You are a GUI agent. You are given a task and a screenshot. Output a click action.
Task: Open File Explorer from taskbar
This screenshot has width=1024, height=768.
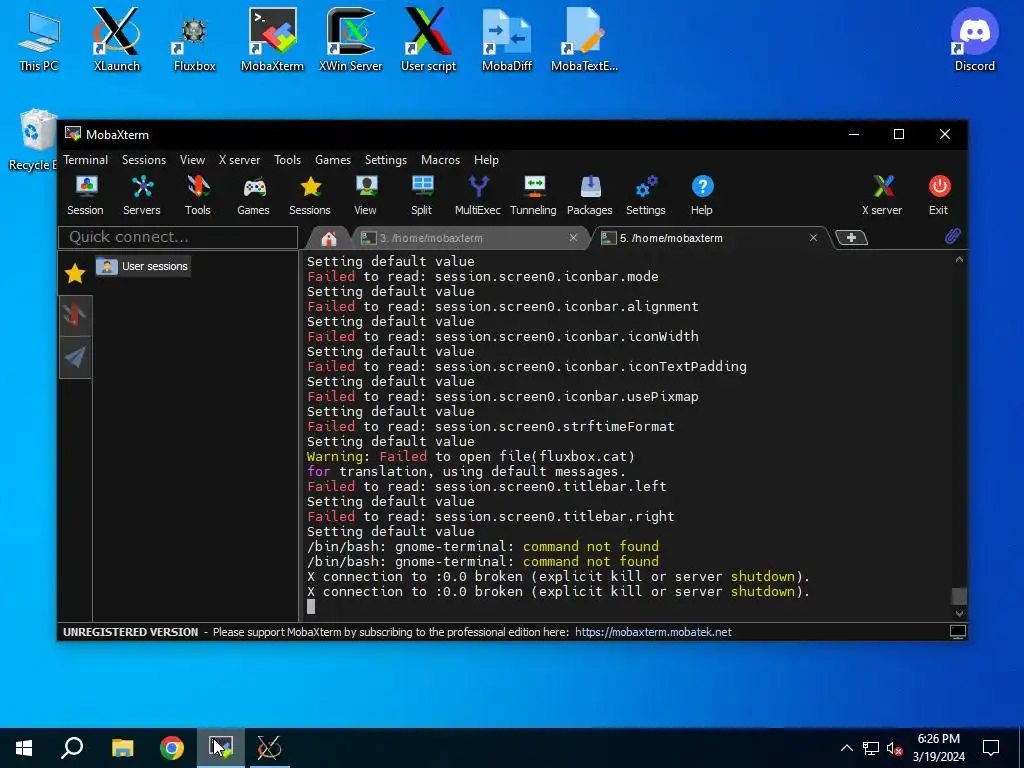[122, 748]
